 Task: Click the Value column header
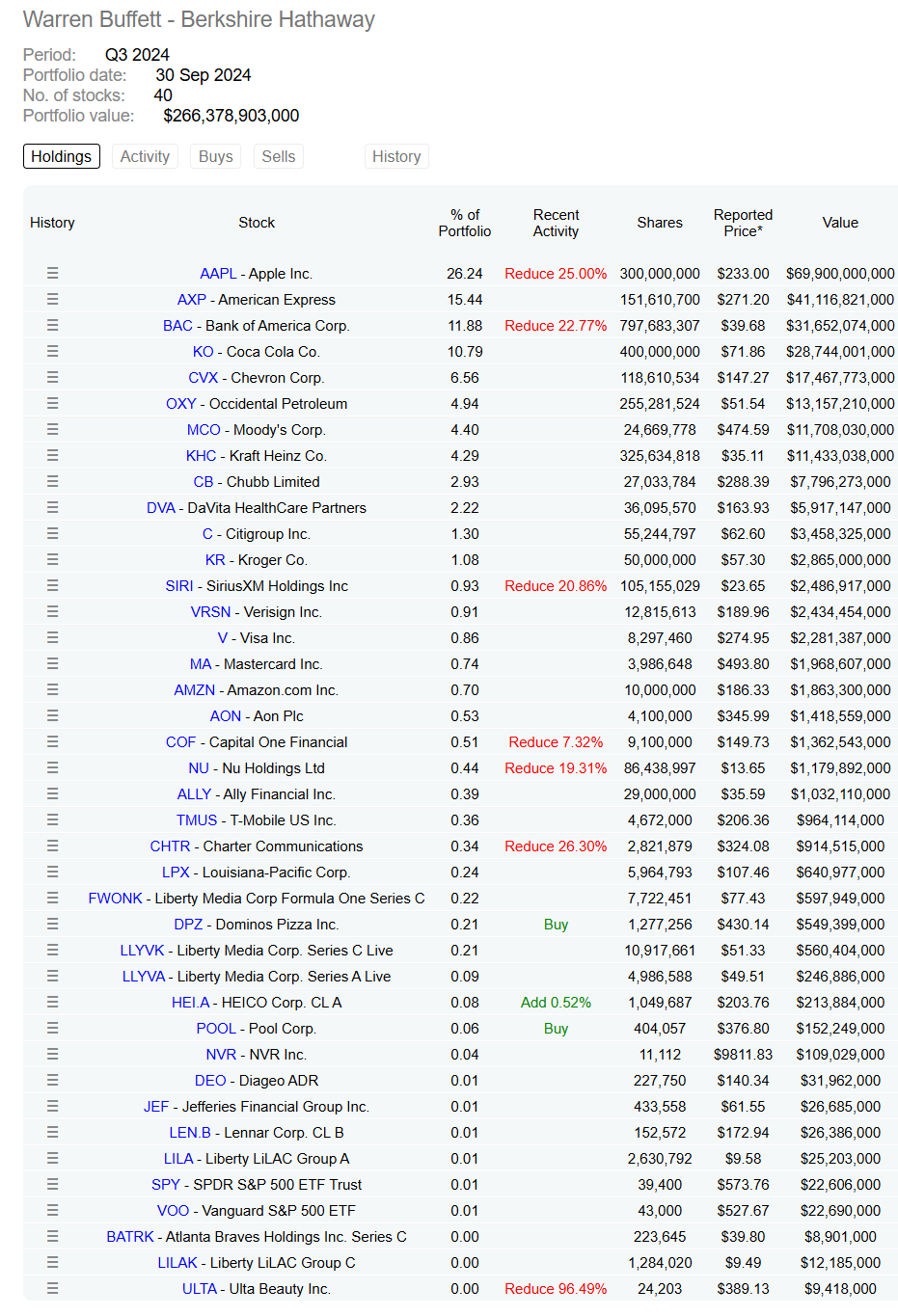[840, 223]
